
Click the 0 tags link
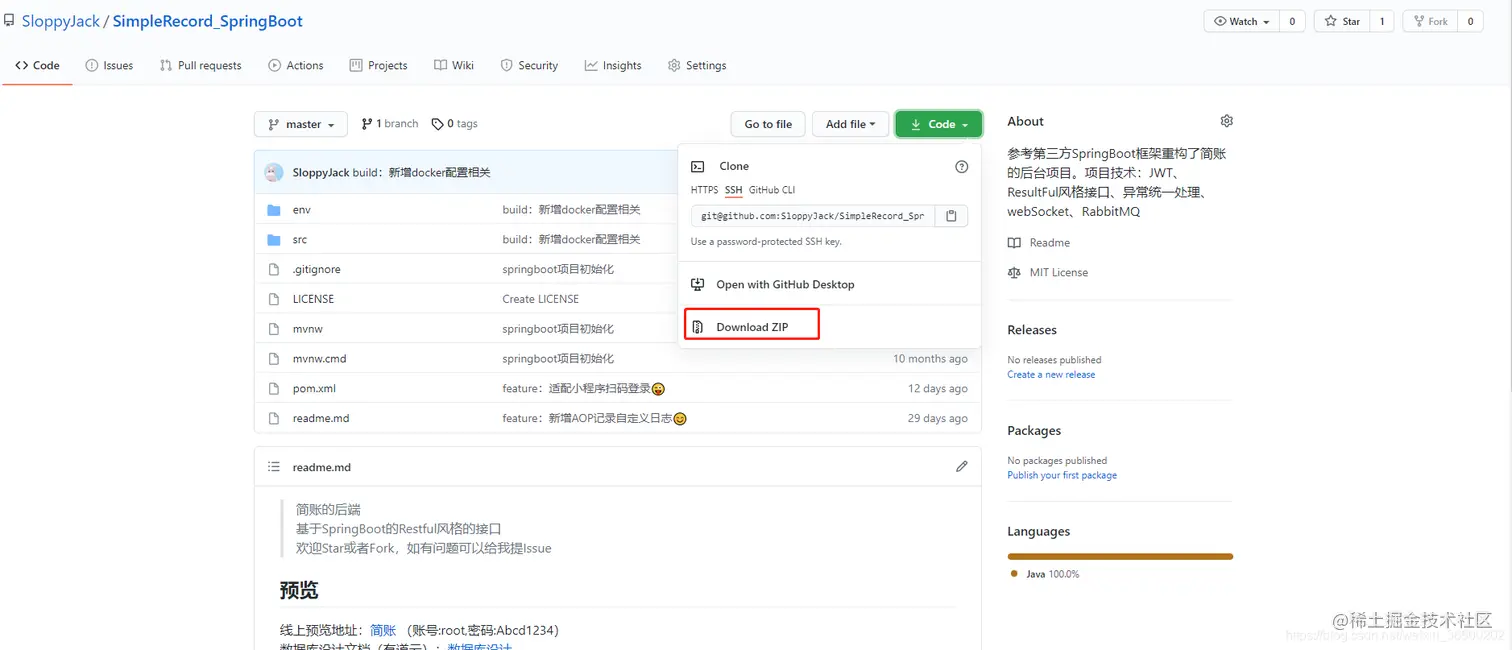pyautogui.click(x=455, y=124)
